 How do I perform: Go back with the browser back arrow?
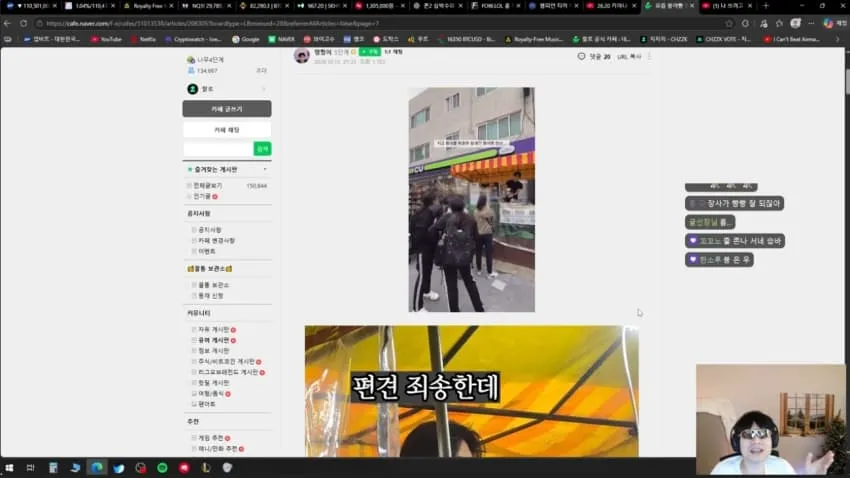7,23
